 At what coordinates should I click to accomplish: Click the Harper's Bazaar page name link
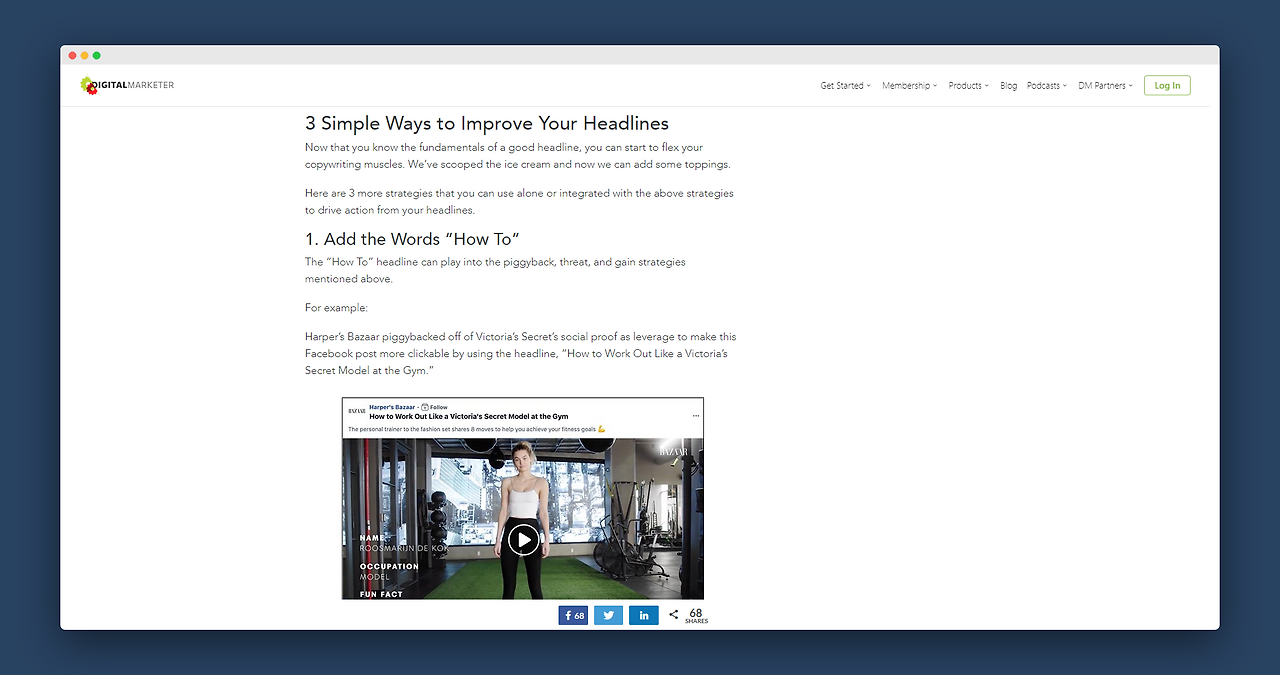coord(392,407)
